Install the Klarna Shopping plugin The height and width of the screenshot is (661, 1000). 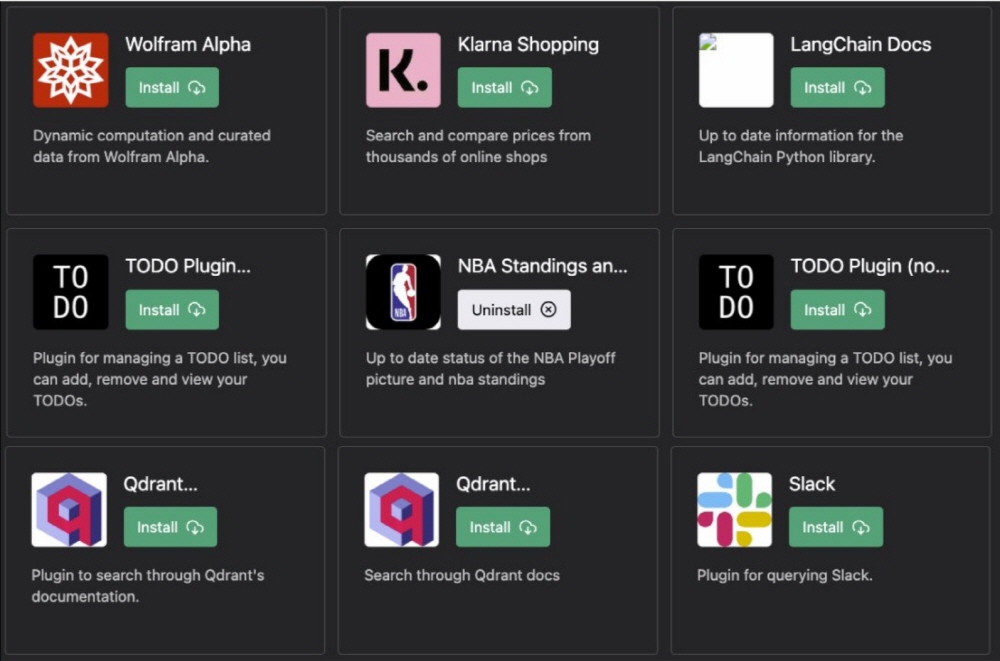(504, 87)
